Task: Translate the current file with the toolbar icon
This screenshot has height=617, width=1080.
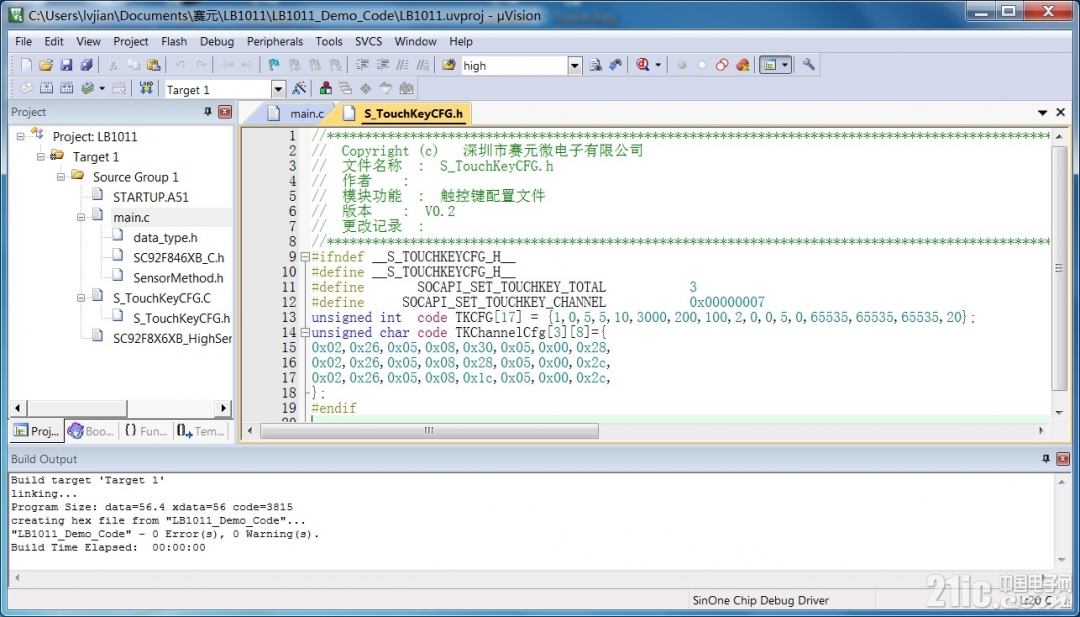Action: (x=26, y=88)
